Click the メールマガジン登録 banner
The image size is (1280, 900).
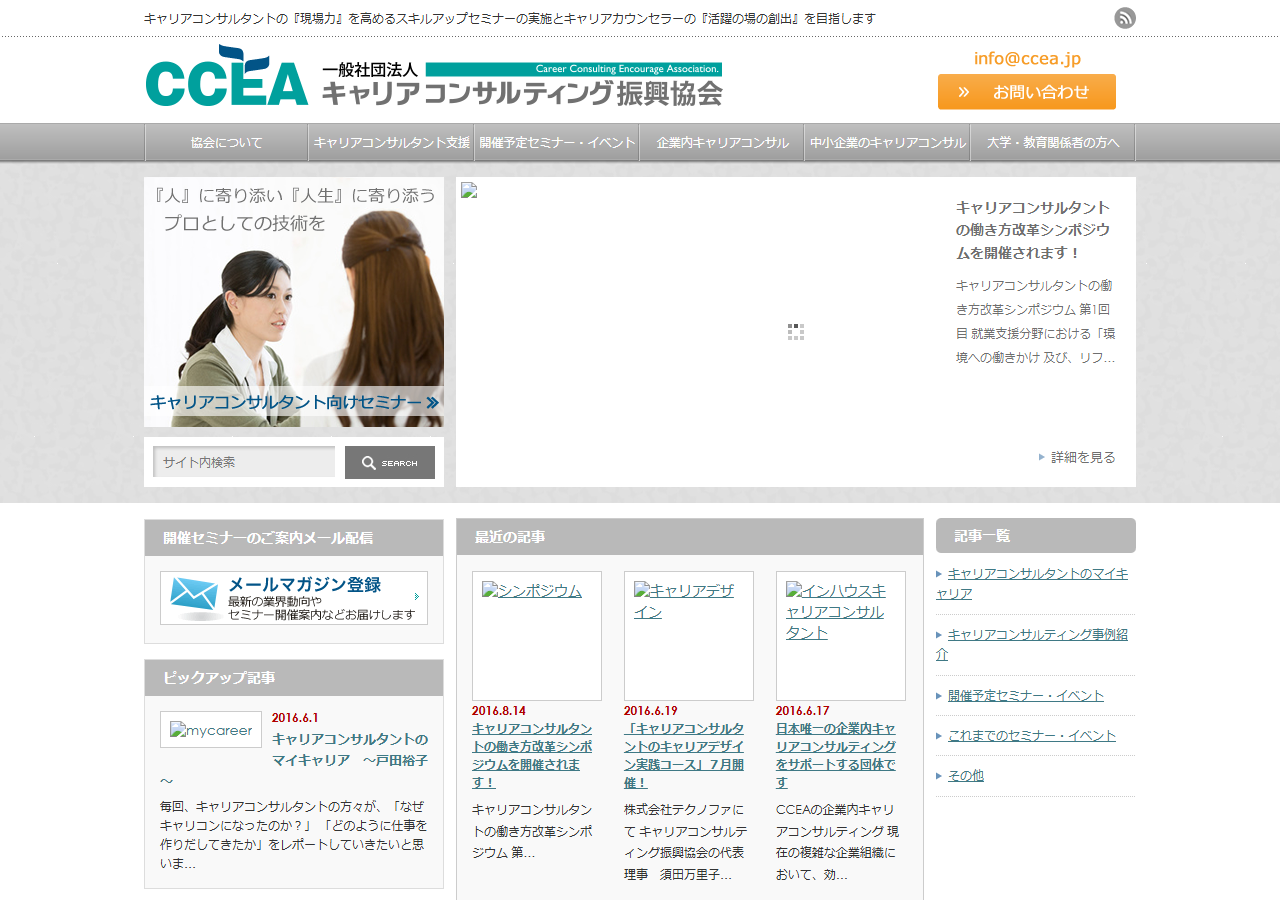[x=294, y=598]
